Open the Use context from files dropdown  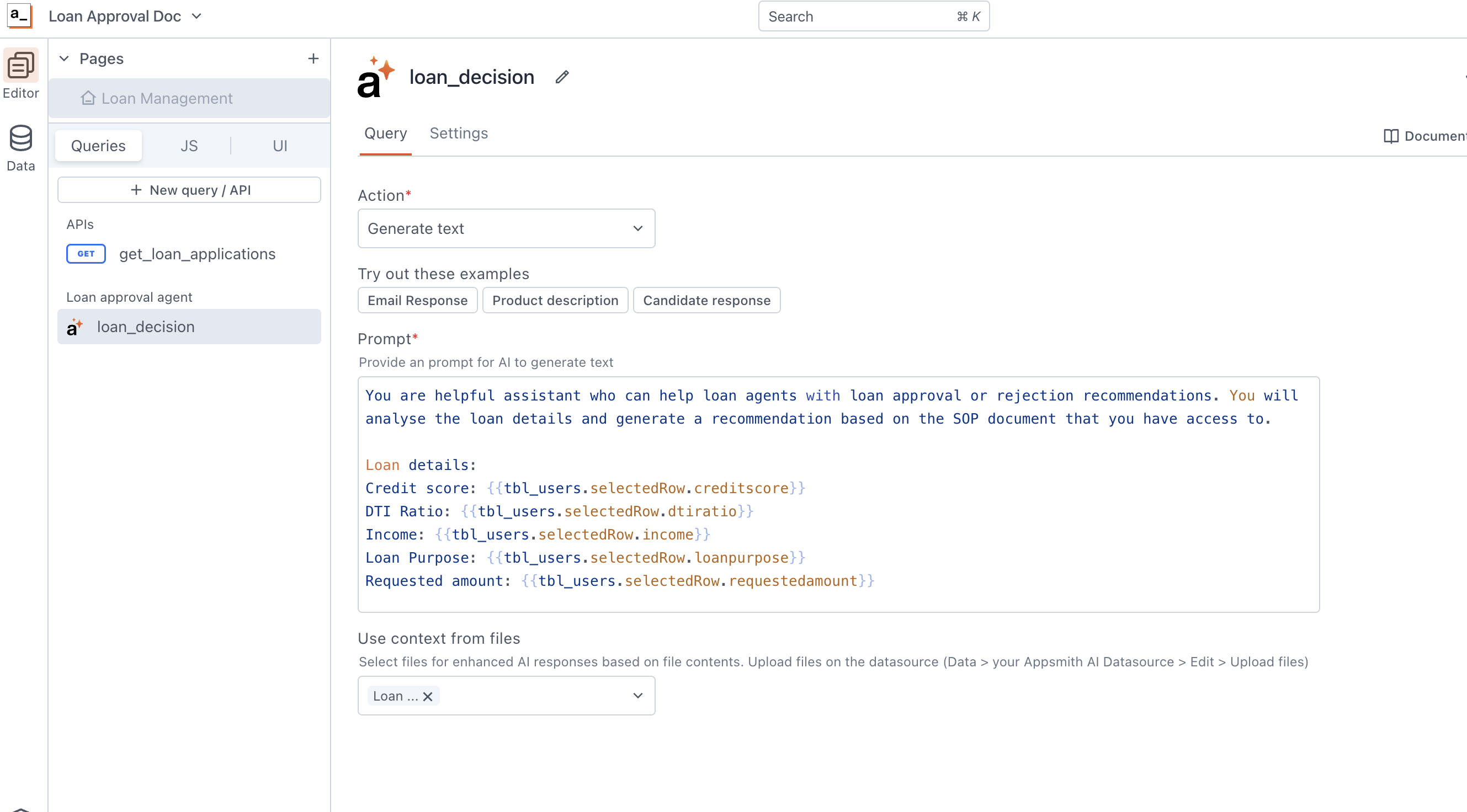pyautogui.click(x=637, y=696)
